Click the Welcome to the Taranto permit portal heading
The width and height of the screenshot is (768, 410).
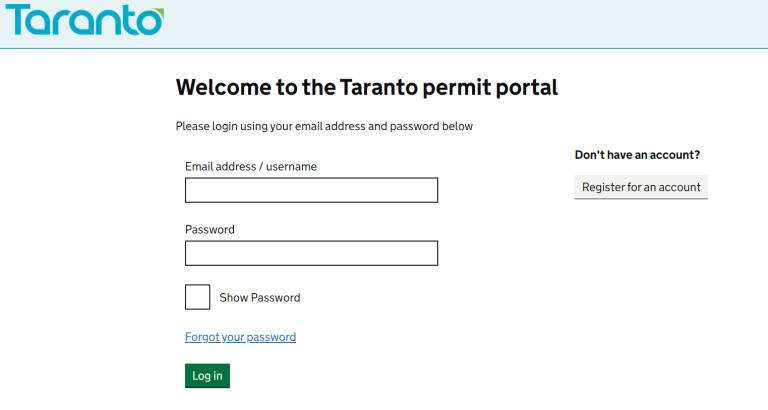[367, 88]
